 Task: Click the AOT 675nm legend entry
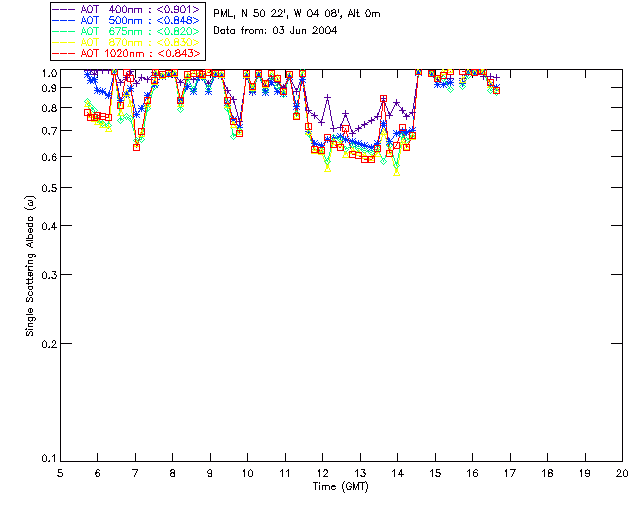[x=127, y=31]
